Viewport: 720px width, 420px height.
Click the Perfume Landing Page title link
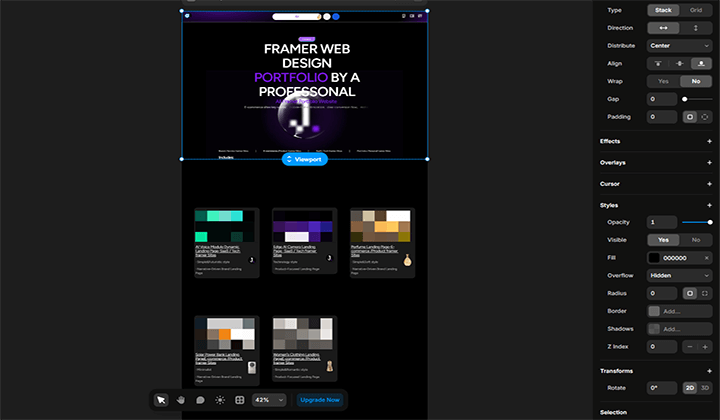373,251
